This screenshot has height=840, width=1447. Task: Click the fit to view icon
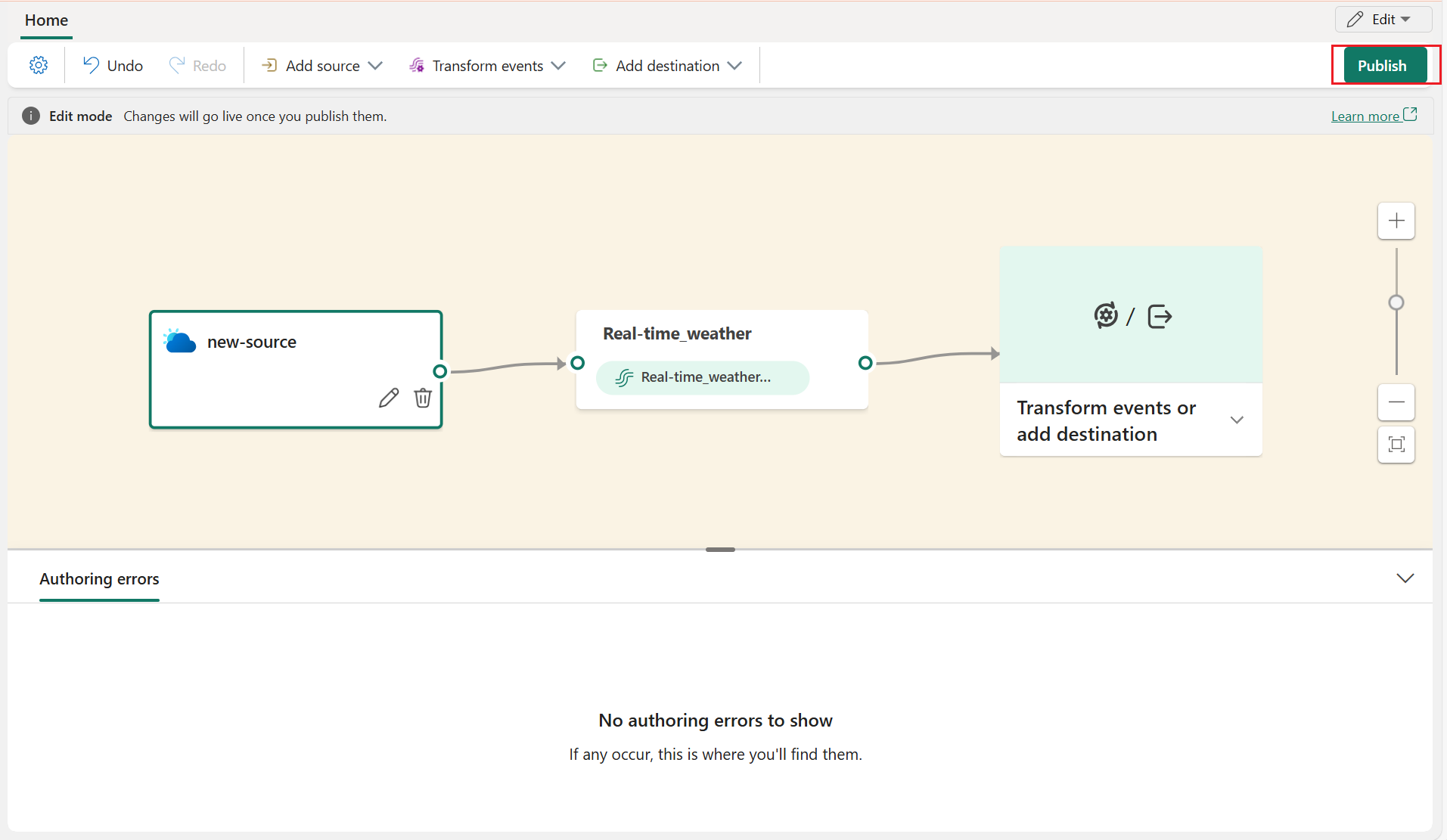[x=1396, y=445]
